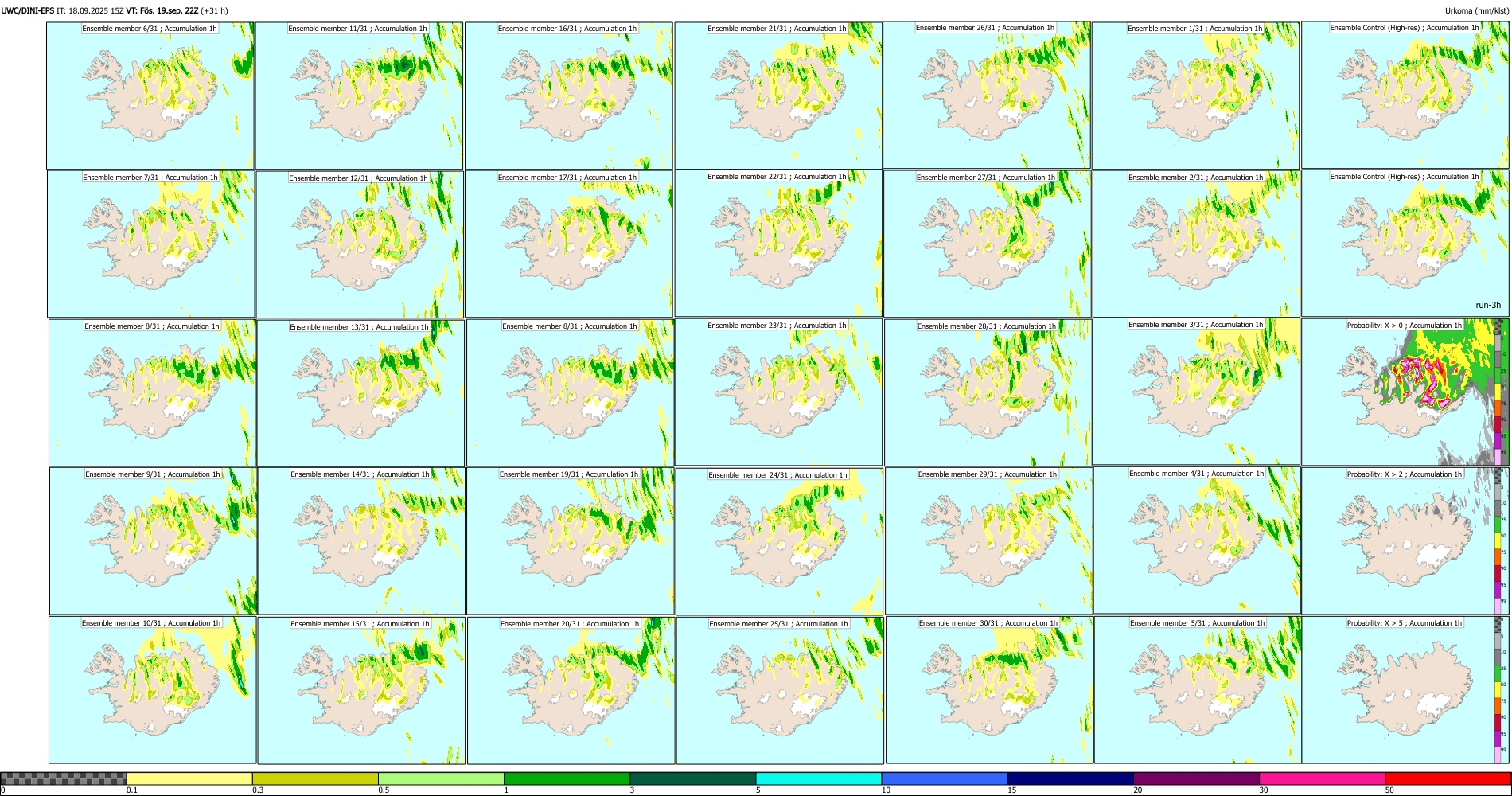Open Ensemble Control panel labelled run-3h
Viewport: 1512px width, 796px height.
pos(1405,243)
